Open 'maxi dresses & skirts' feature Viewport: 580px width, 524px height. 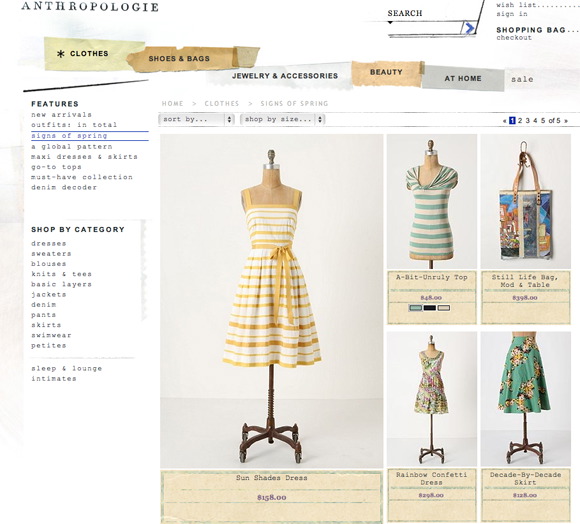[84, 157]
